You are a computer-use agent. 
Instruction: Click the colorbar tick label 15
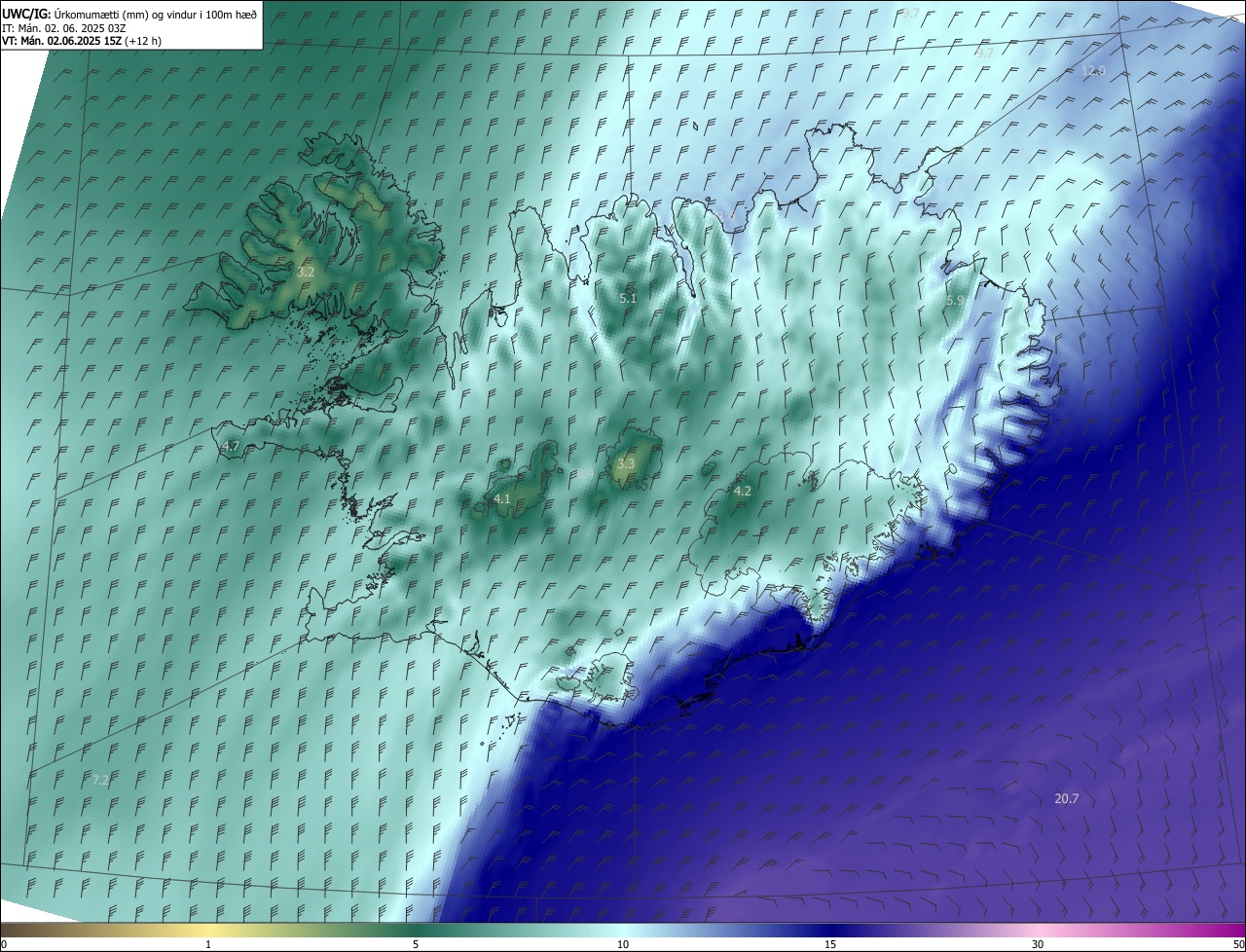point(830,944)
